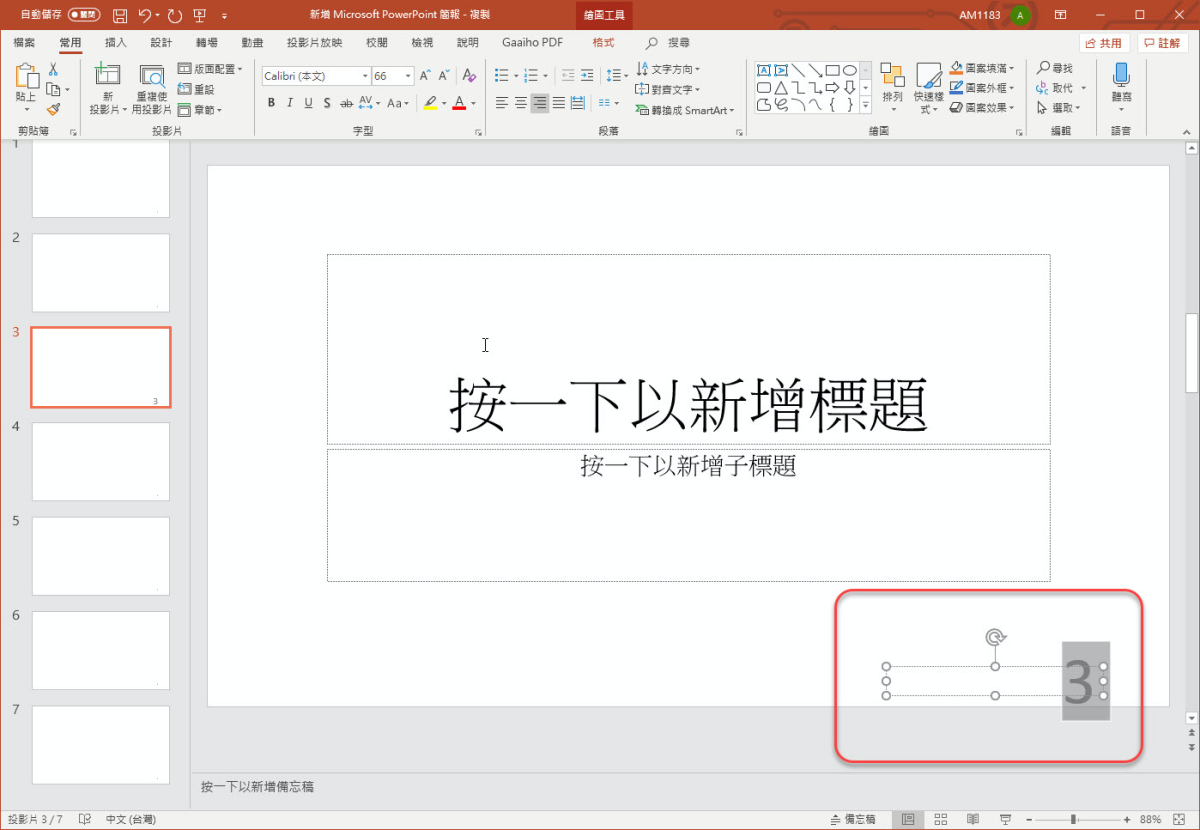Toggle the AutoSave (自動儲存) switch

tap(84, 15)
